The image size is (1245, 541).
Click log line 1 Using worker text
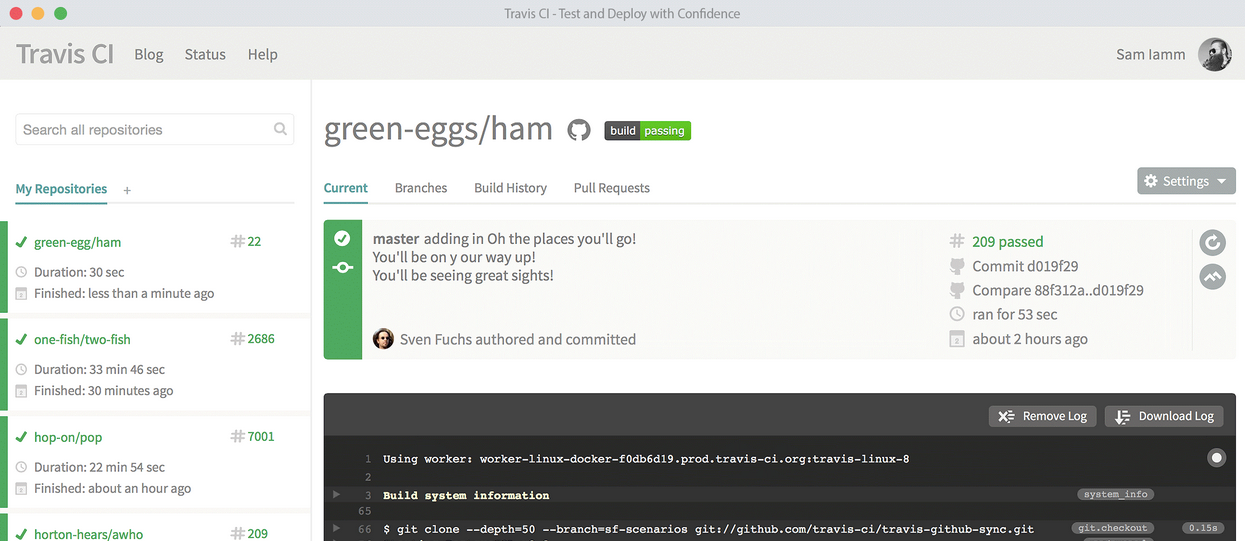click(646, 459)
